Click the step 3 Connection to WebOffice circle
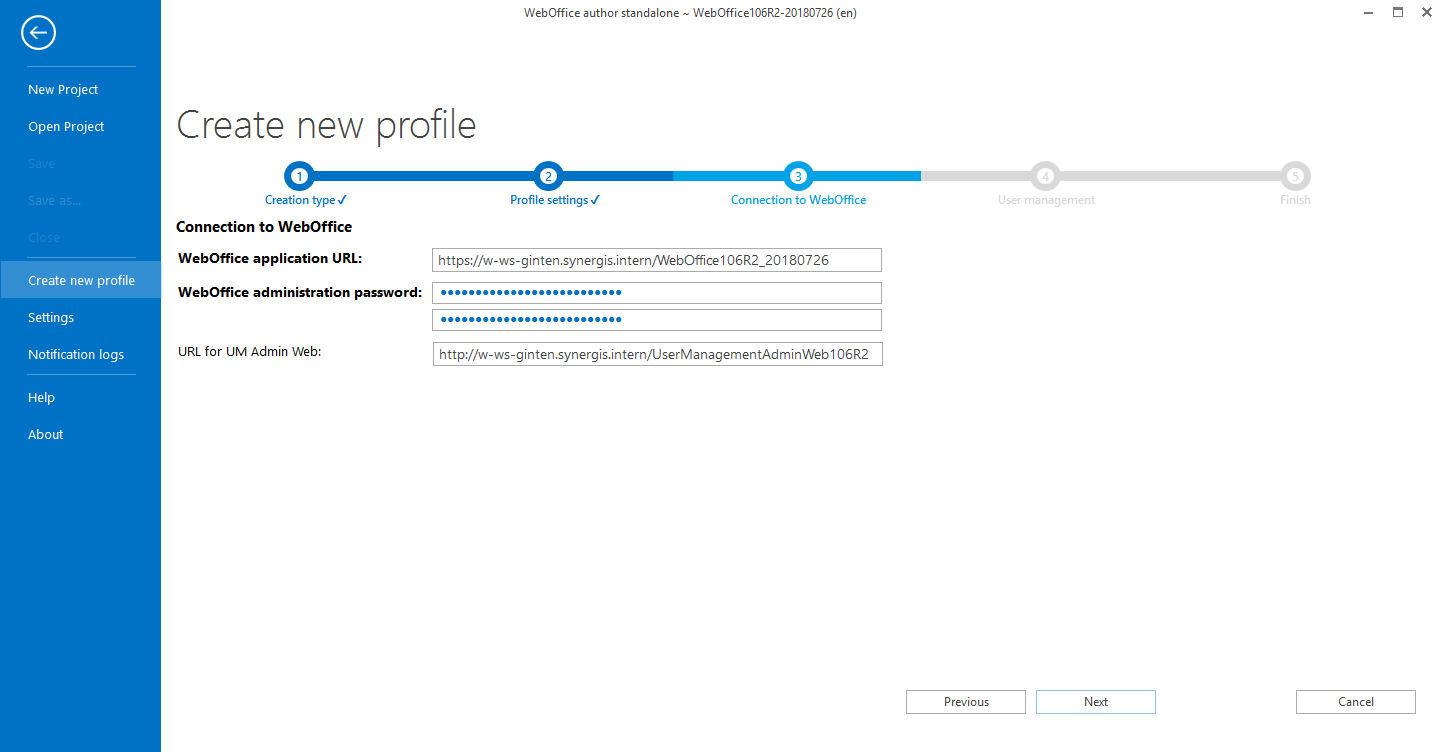This screenshot has width=1439, height=752. (798, 175)
